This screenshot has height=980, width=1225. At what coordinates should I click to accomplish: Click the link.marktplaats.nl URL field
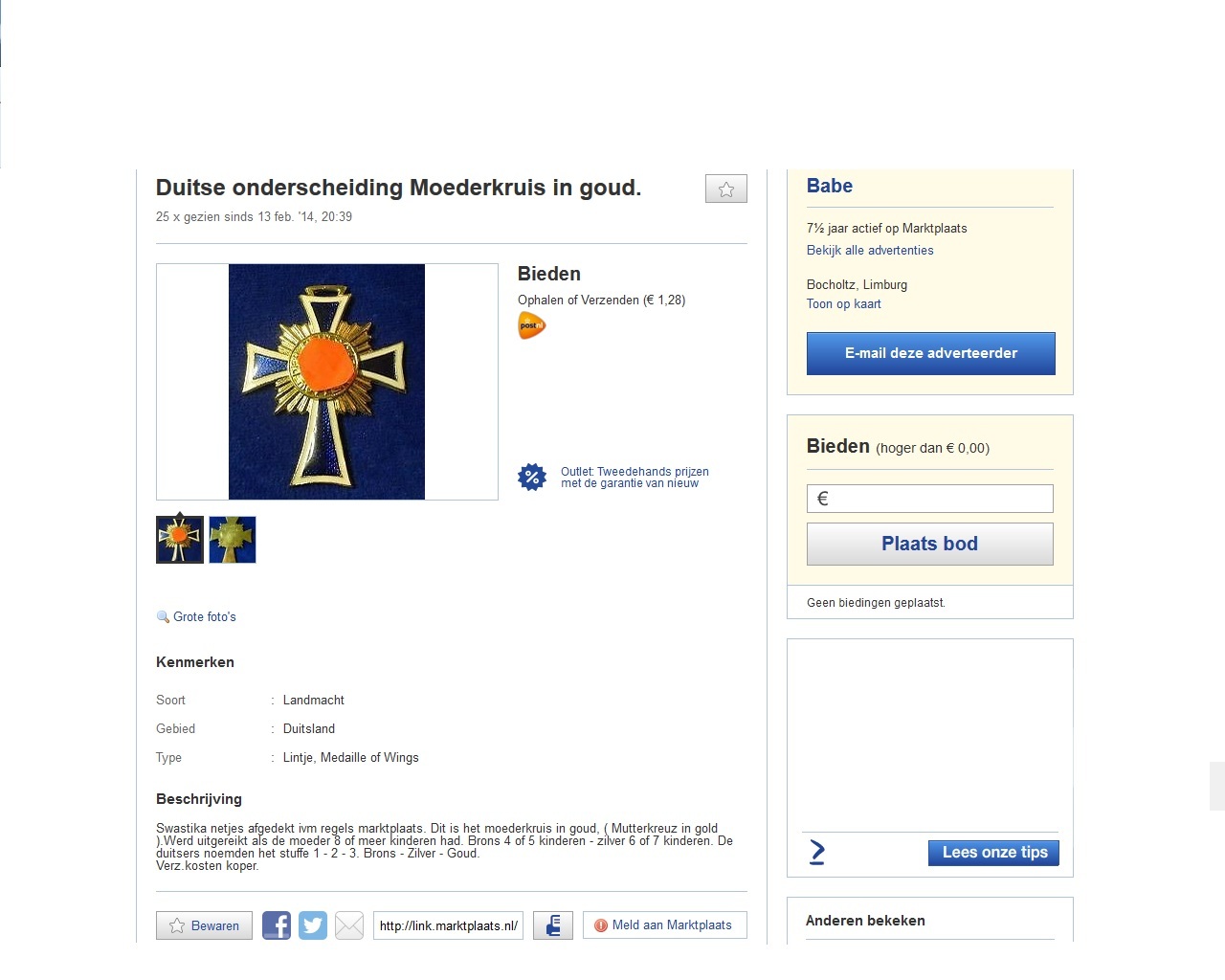coord(448,925)
